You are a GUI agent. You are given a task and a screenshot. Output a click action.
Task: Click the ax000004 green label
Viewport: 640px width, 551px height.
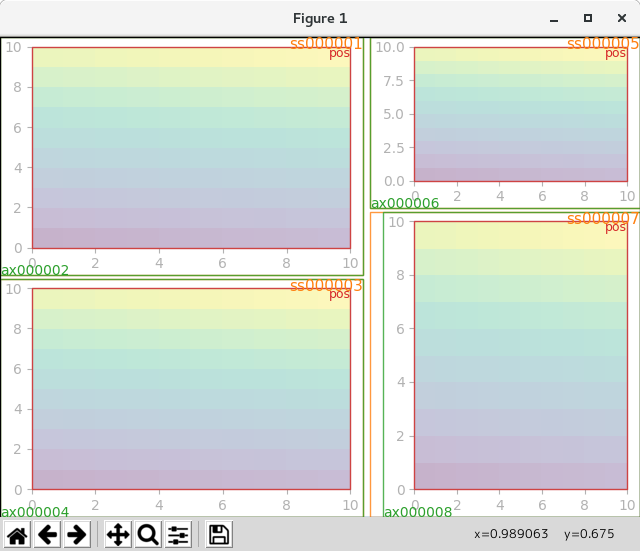[35, 512]
